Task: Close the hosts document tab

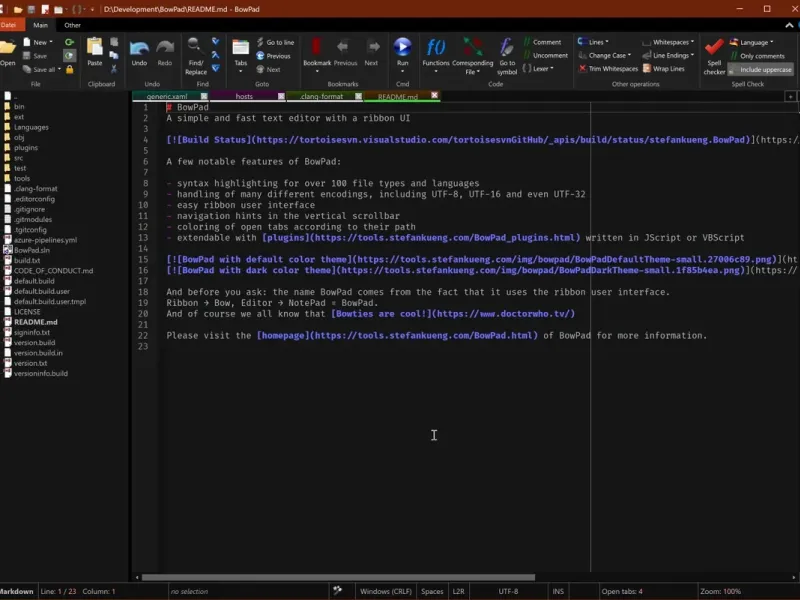Action: pos(281,97)
